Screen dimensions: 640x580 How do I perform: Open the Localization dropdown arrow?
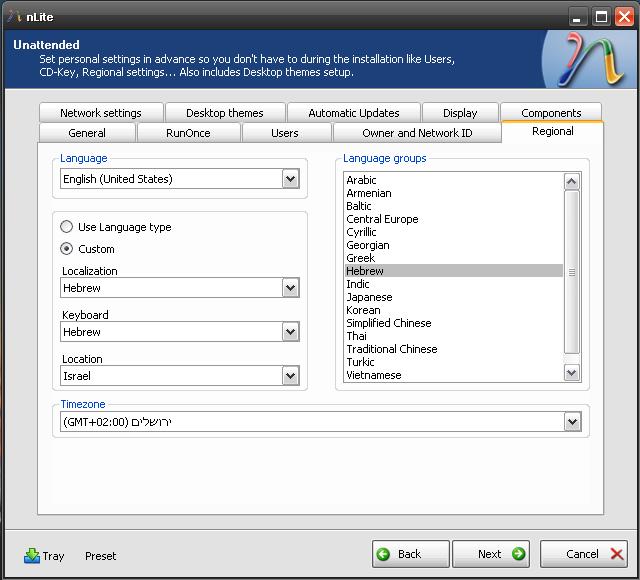click(x=291, y=288)
